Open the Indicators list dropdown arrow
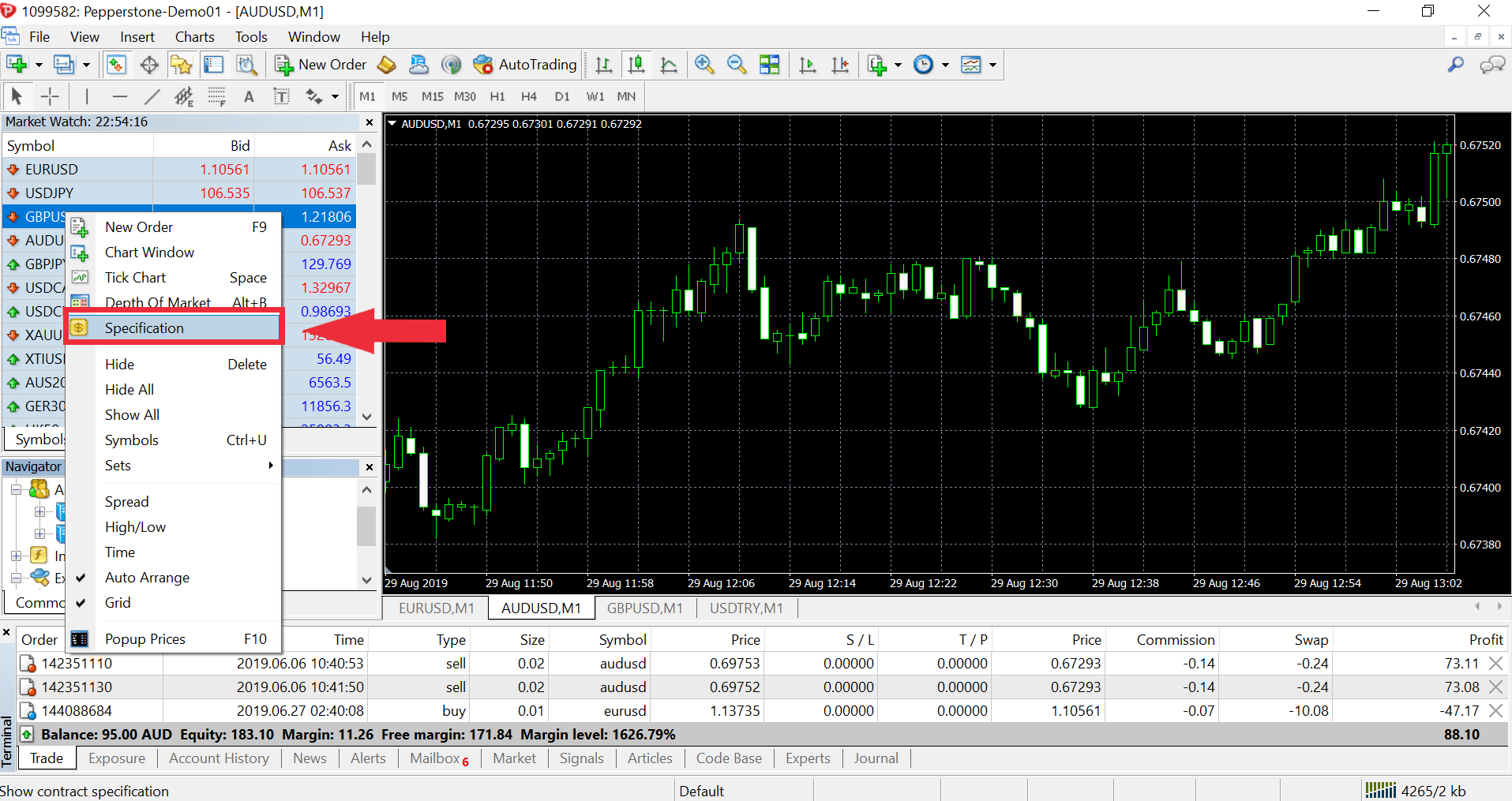The image size is (1512, 801). (899, 66)
